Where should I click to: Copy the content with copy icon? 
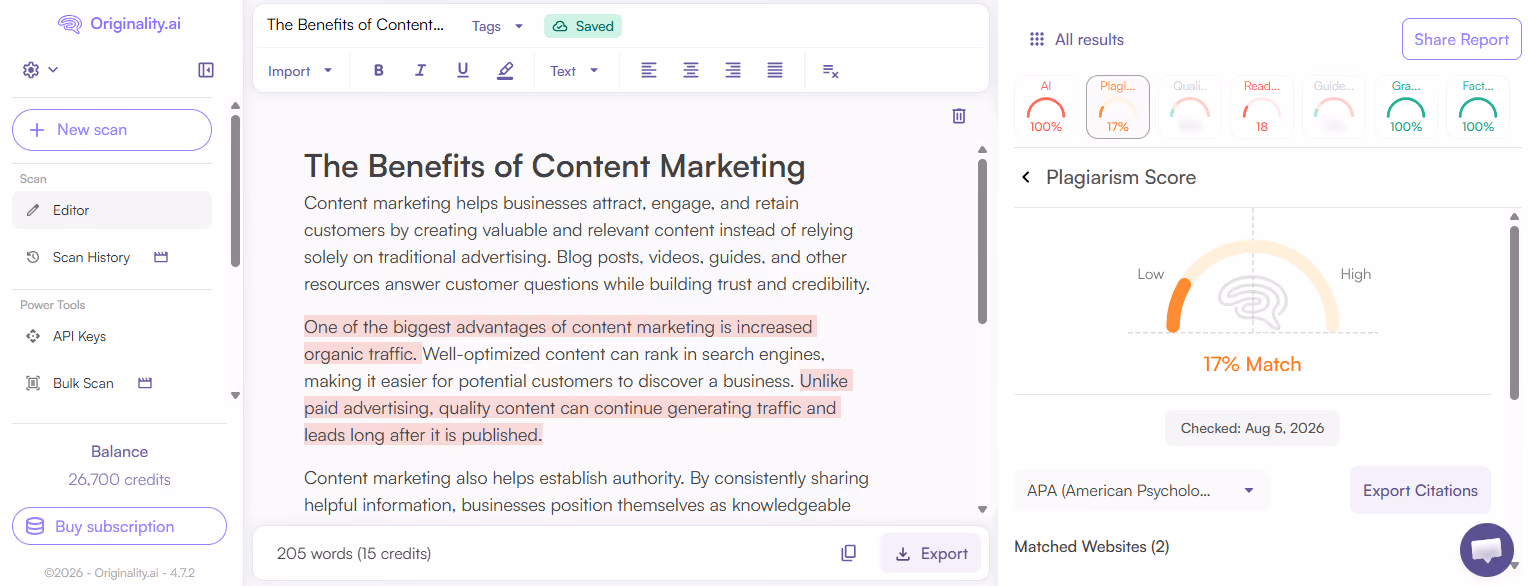848,553
